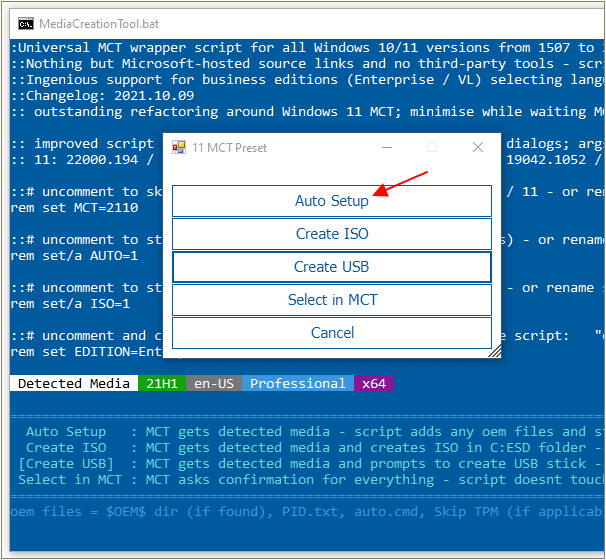Click the 'outstanding refactoring around Windows 11' line
Viewport: 606px width, 560px height.
point(307,112)
